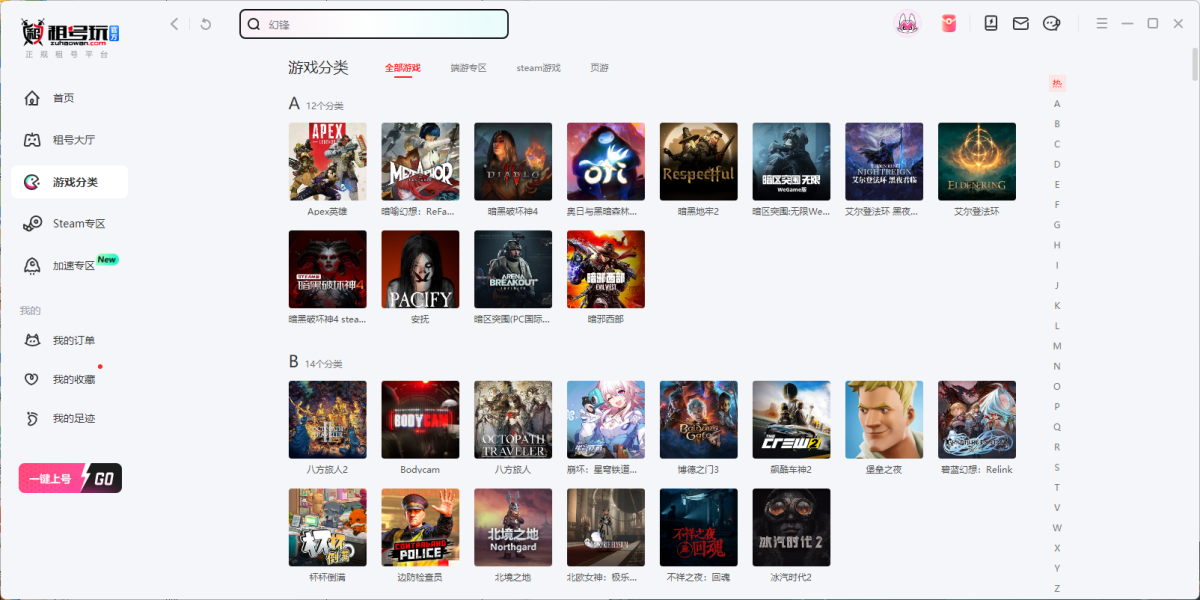Go back with the left arrow icon
Viewport: 1200px width, 600px height.
pos(175,24)
